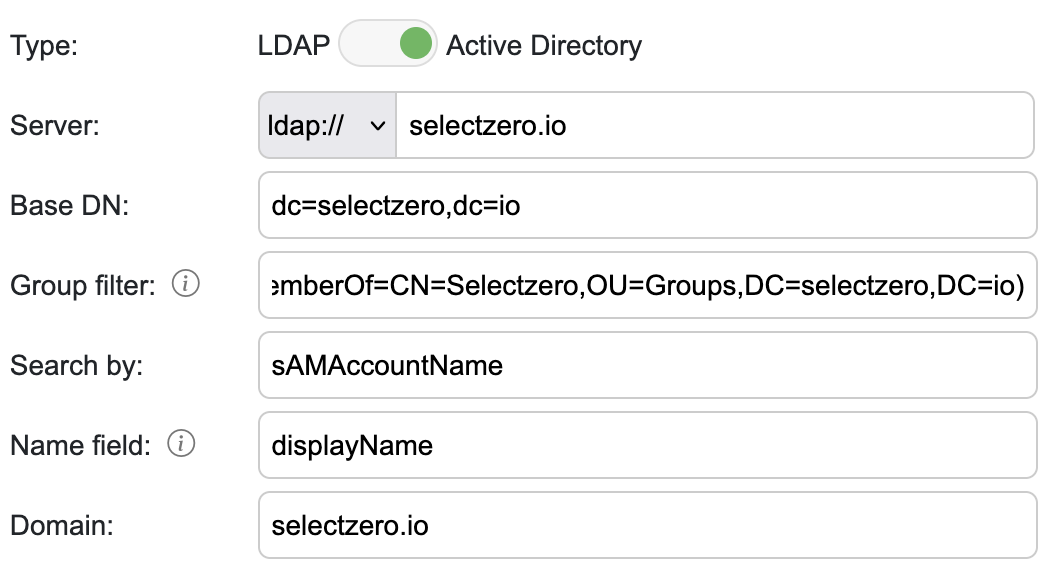Select the LDAP type label
This screenshot has height=576, width=1046.
point(293,46)
